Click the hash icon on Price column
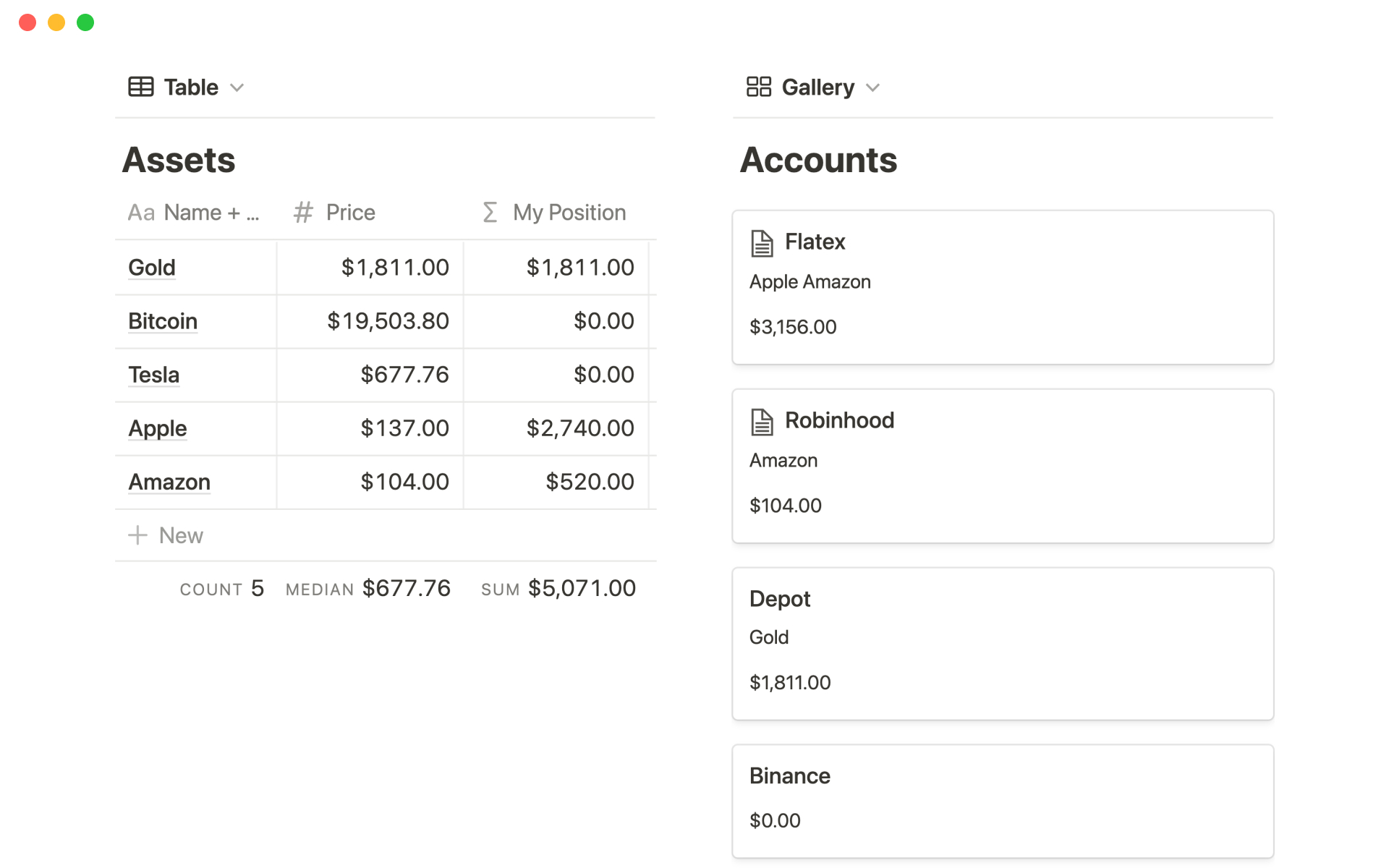 pos(303,213)
